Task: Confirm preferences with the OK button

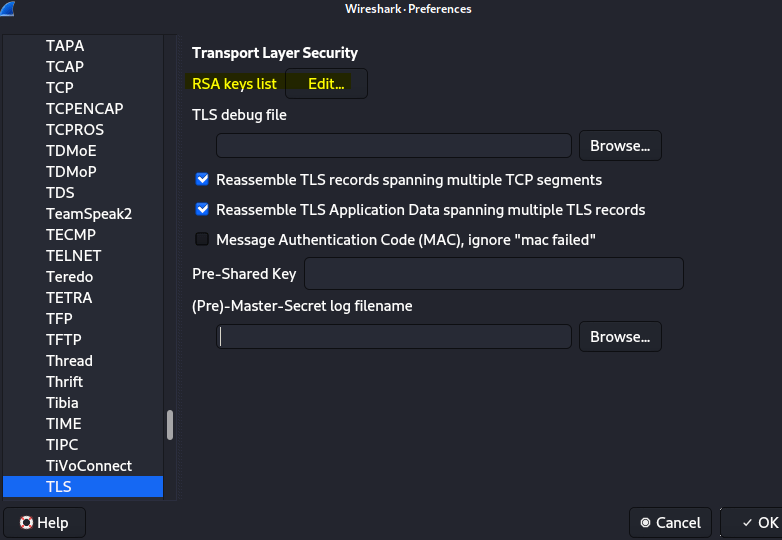Action: coord(751,523)
